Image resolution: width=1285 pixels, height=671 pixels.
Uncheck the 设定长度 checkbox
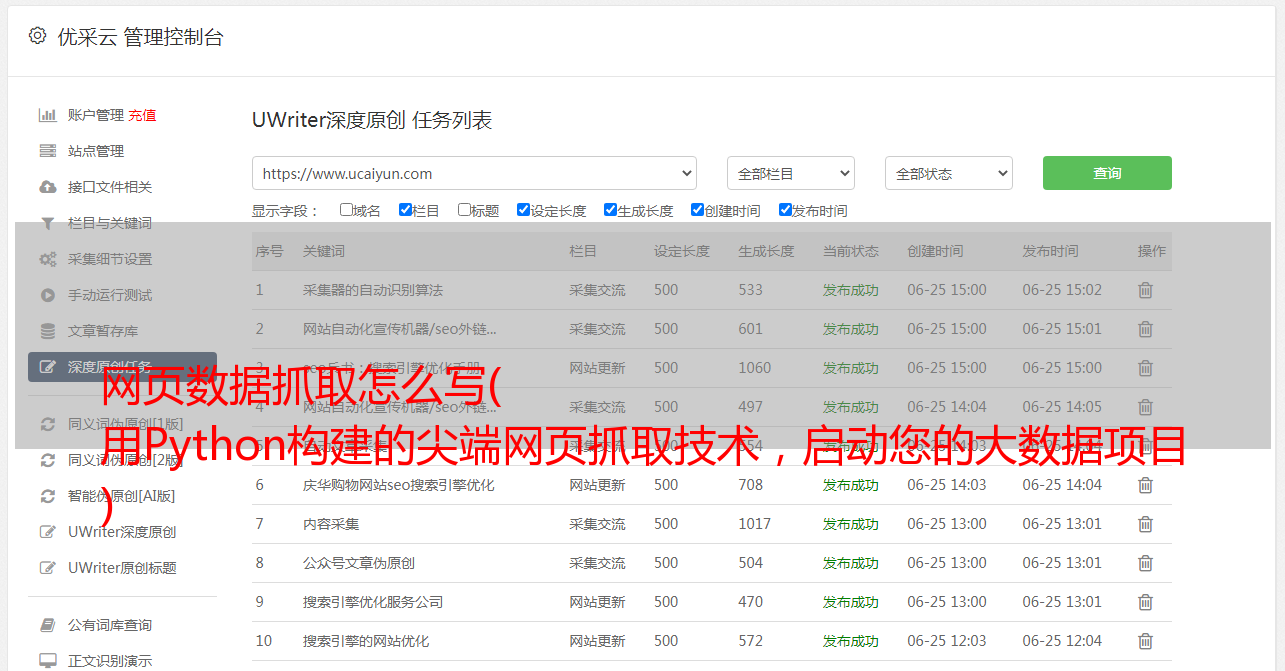(523, 210)
